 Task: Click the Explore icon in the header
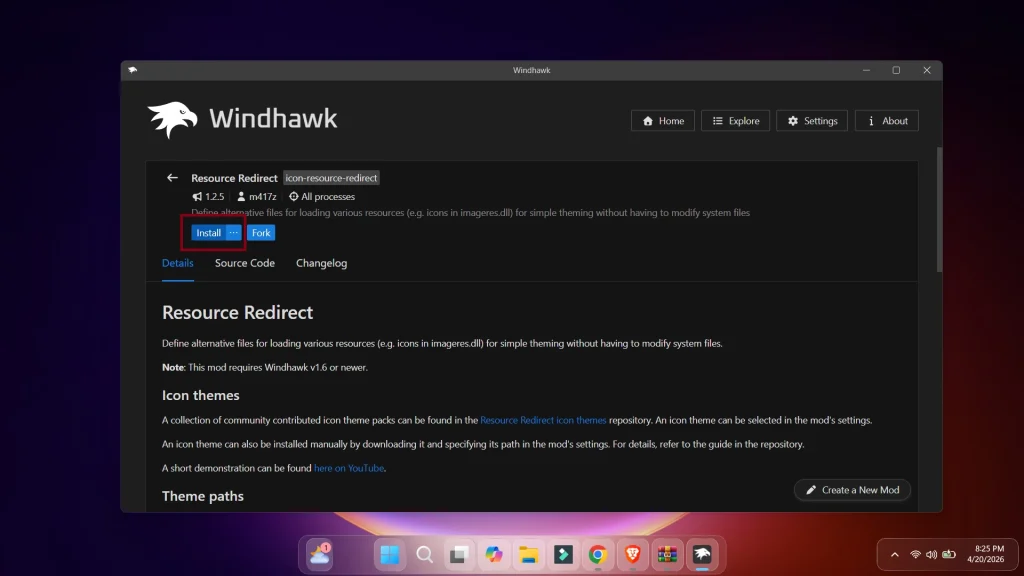click(x=719, y=120)
